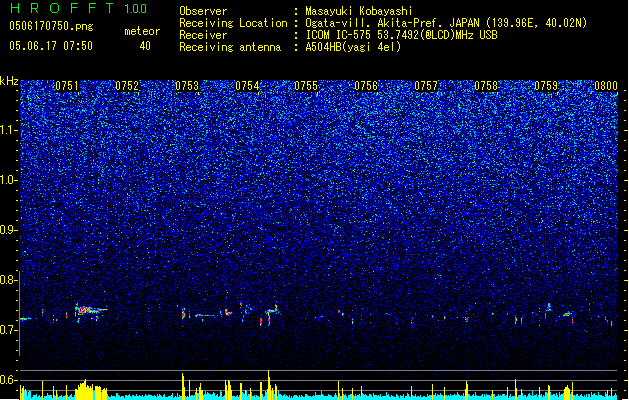Select the meteor count value 40

point(145,46)
